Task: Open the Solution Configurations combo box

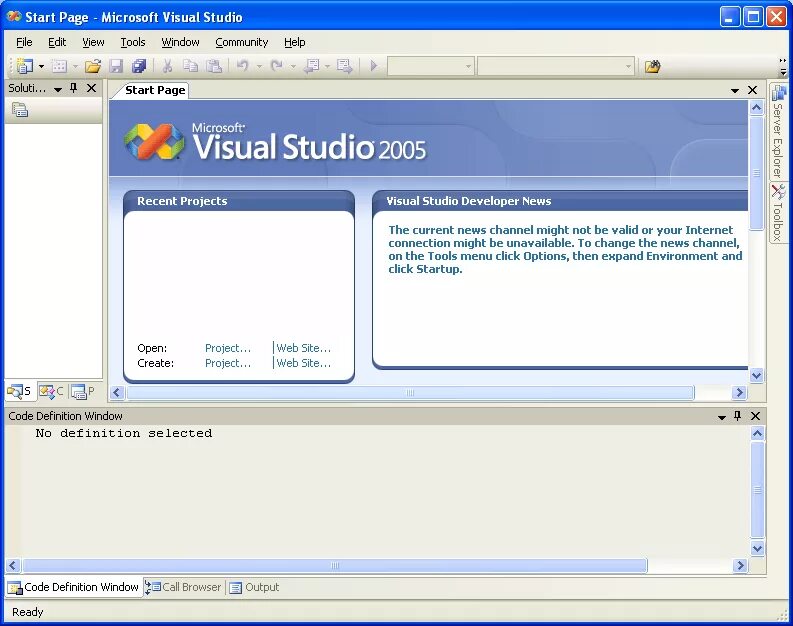Action: coord(430,66)
